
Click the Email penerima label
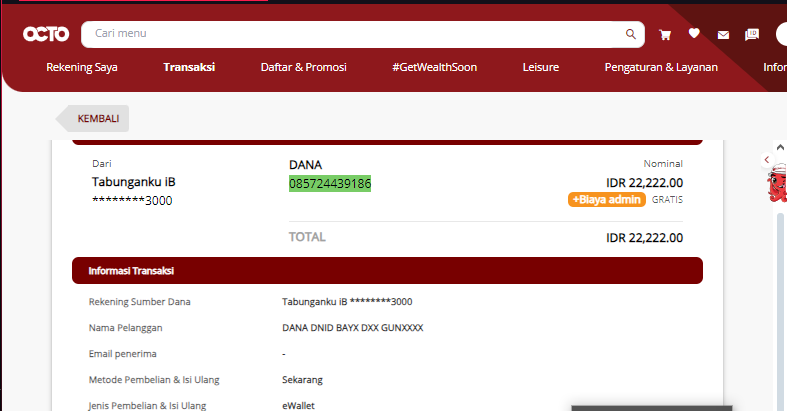tap(122, 354)
